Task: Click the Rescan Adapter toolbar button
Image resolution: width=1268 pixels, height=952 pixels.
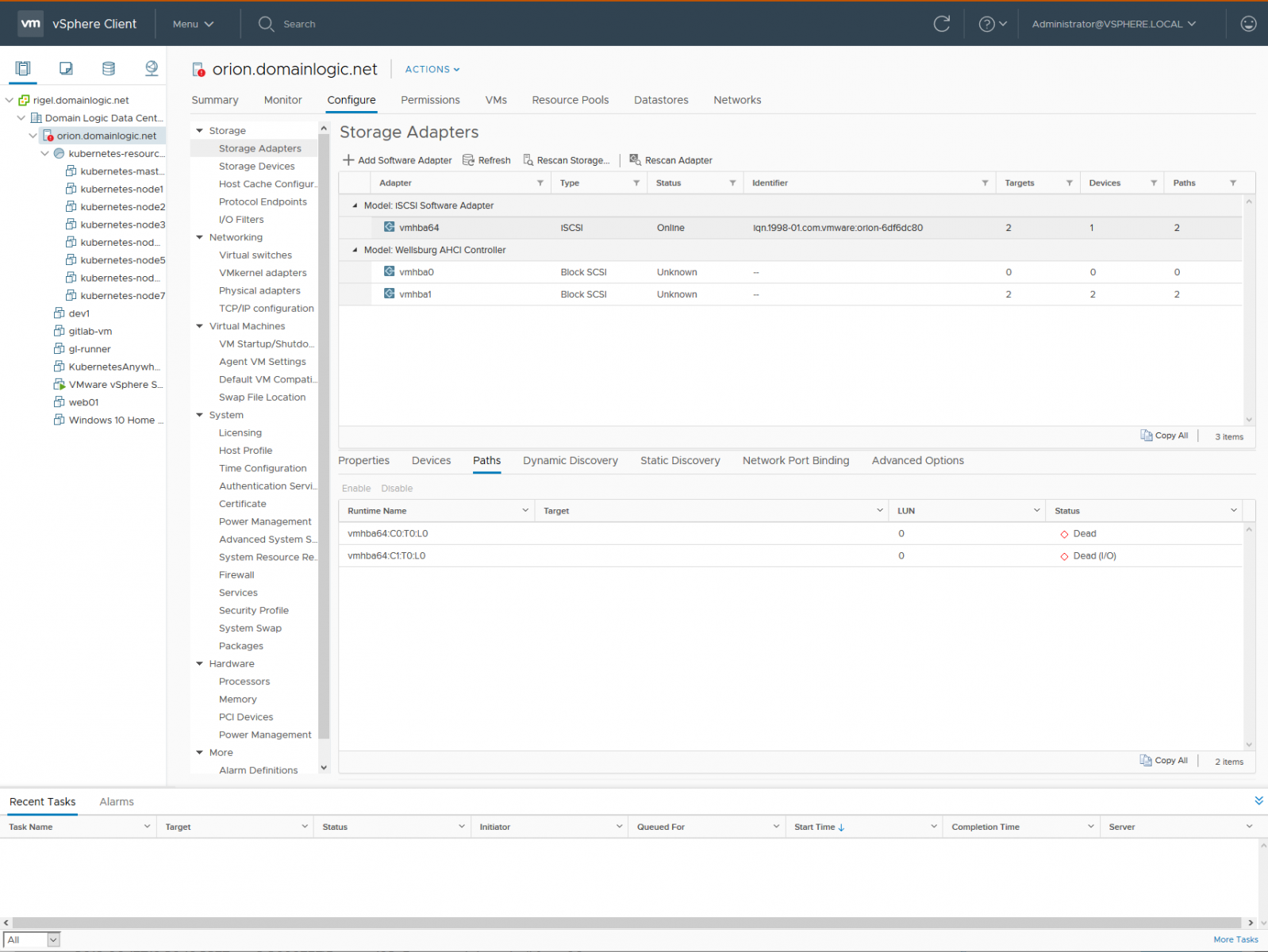Action: click(671, 160)
